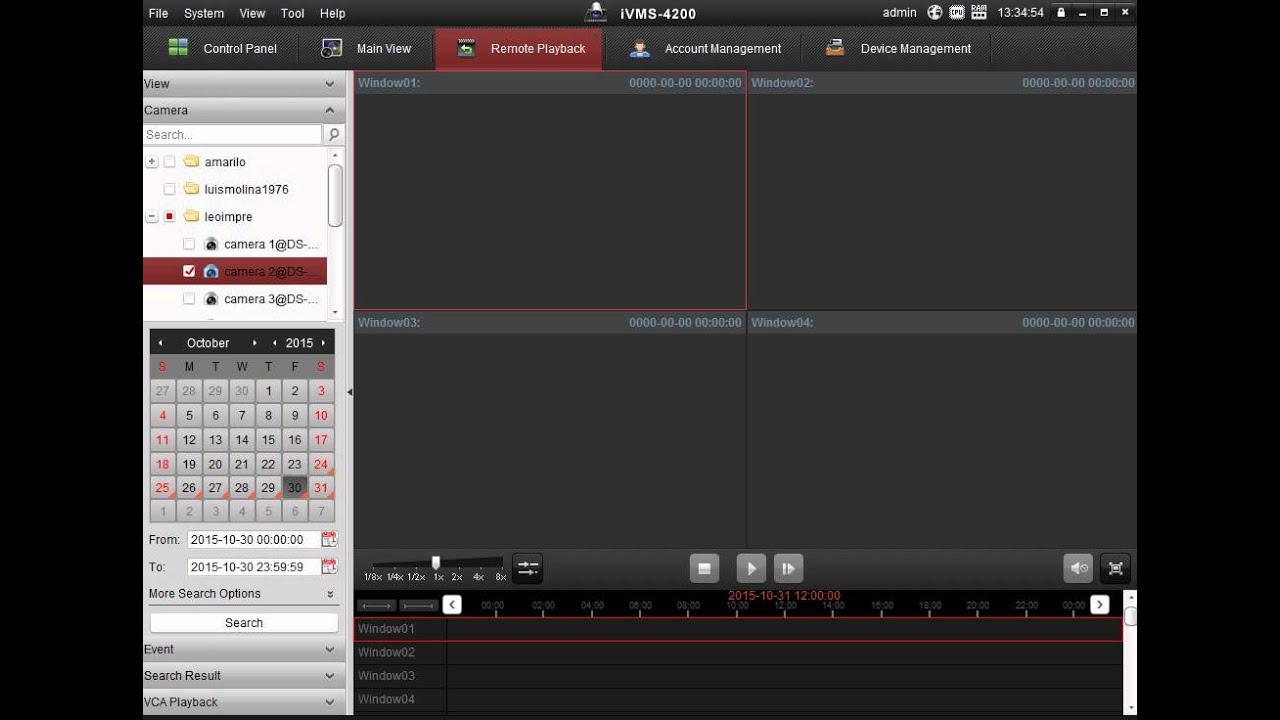Expand the View panel section
Image resolution: width=1280 pixels, height=720 pixels.
point(243,84)
